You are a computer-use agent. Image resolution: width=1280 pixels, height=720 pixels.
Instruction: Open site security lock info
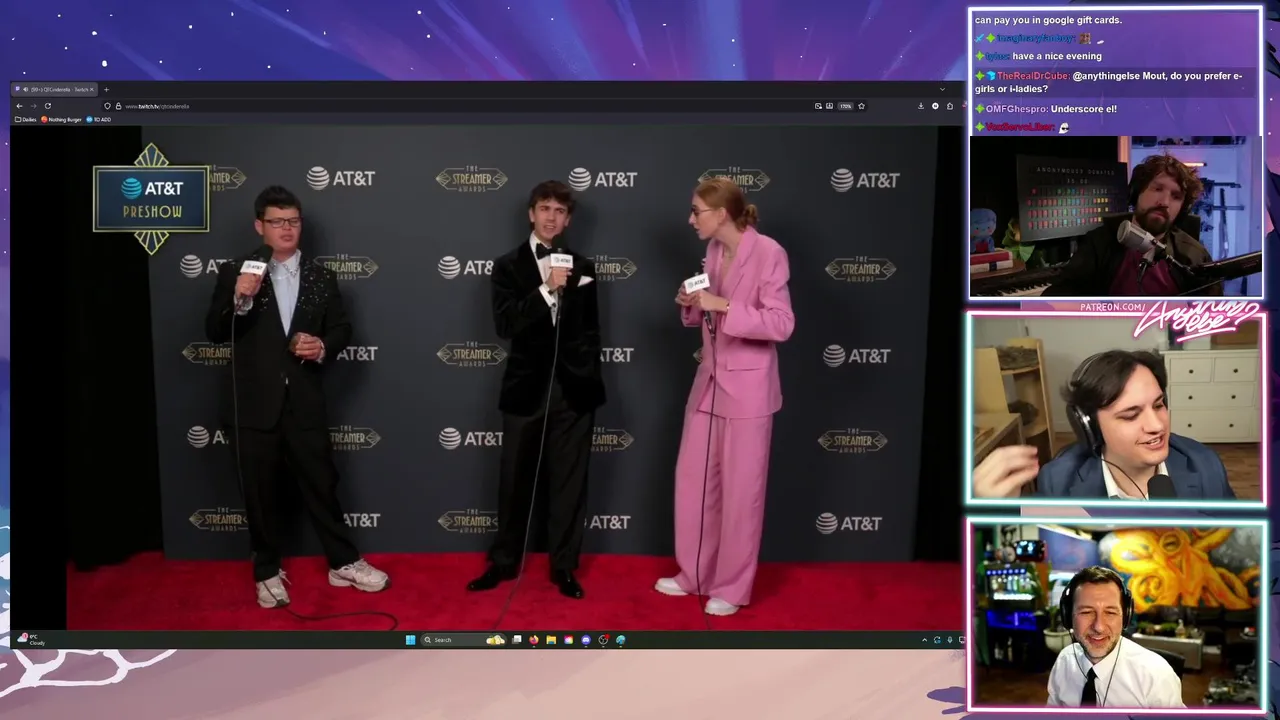[118, 106]
